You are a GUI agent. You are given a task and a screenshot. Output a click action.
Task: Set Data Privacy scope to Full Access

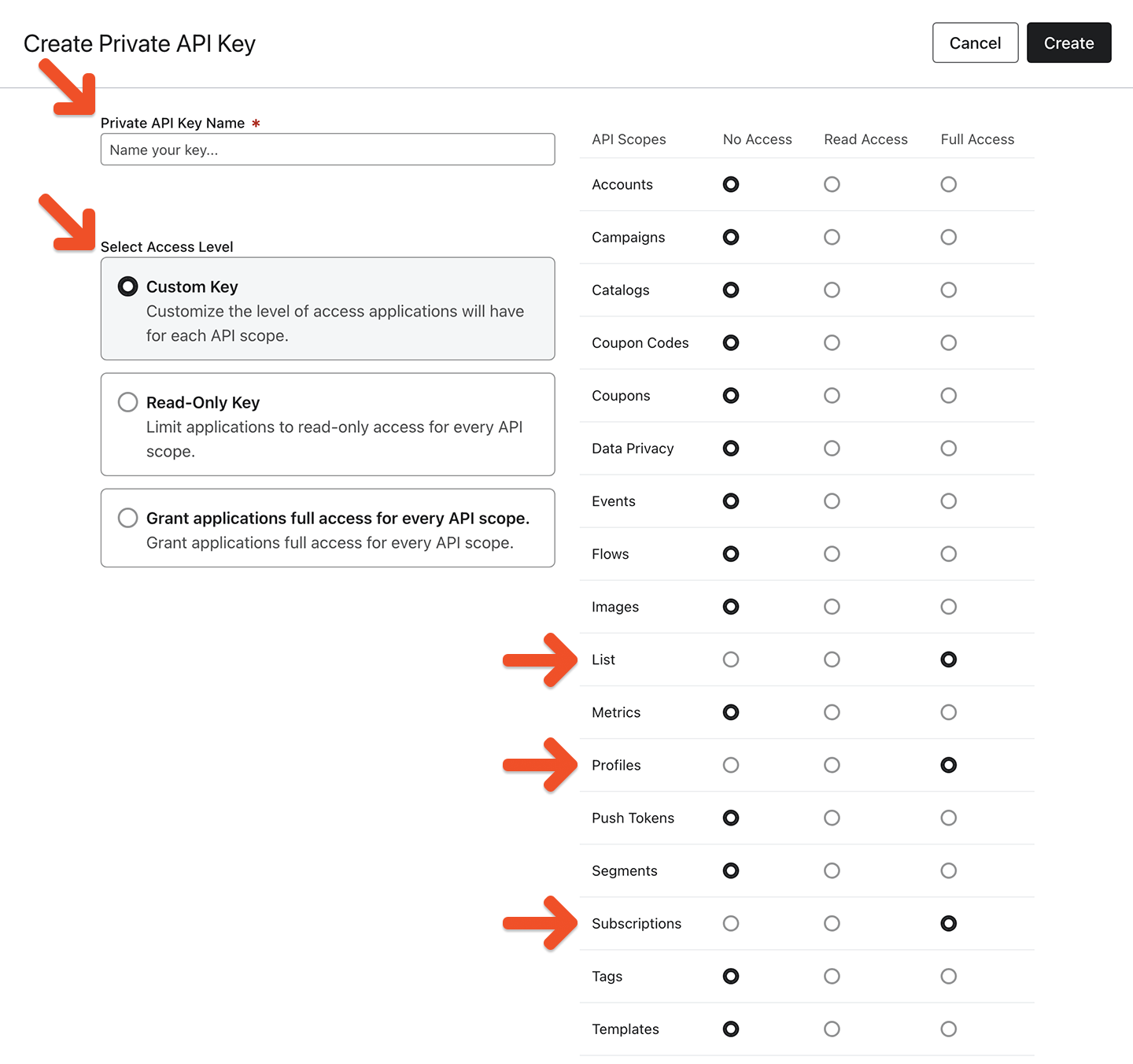tap(949, 448)
